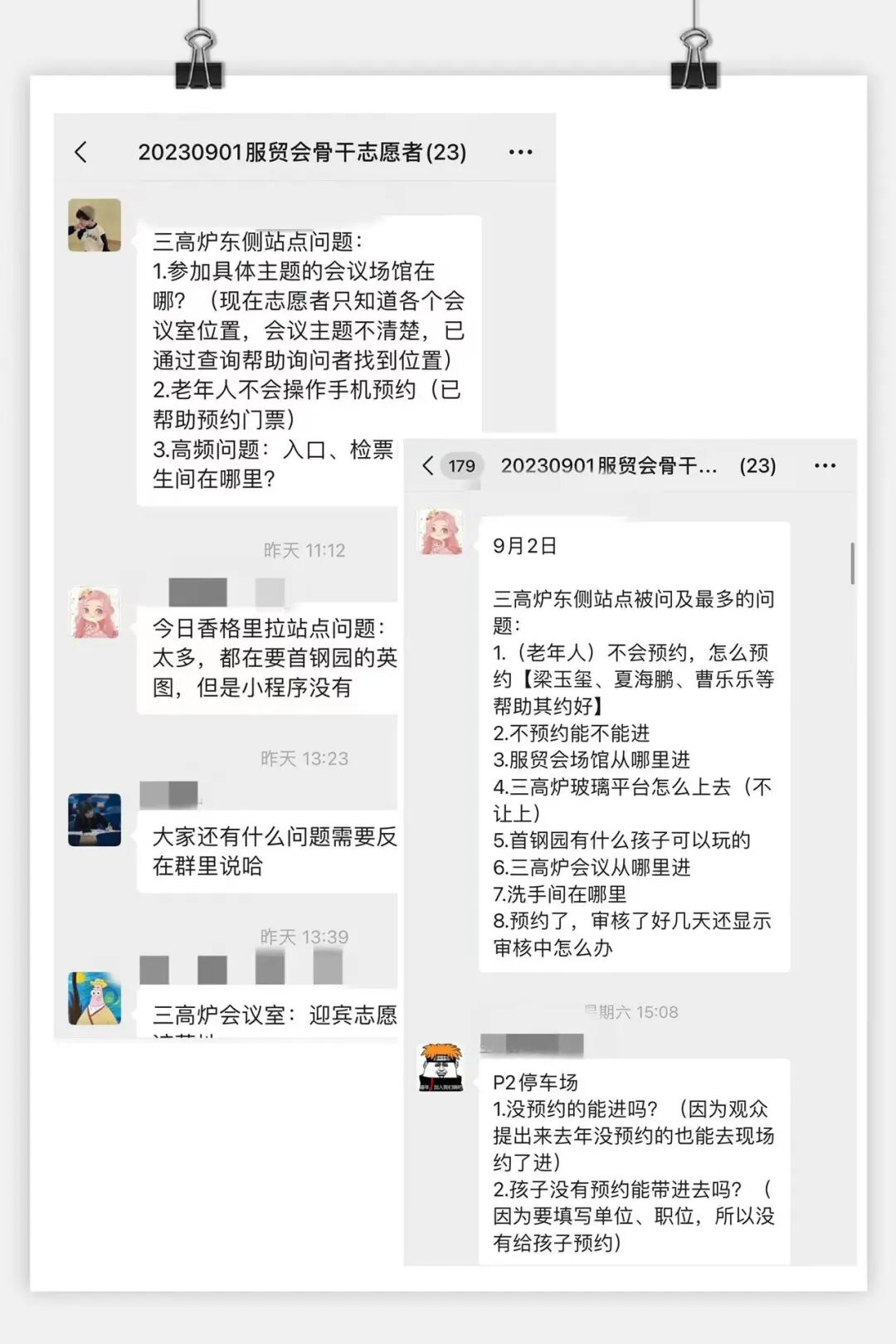Tap group title 20230901服贸会骨干志愿者(23)
This screenshot has width=896, height=1344.
pyautogui.click(x=302, y=152)
